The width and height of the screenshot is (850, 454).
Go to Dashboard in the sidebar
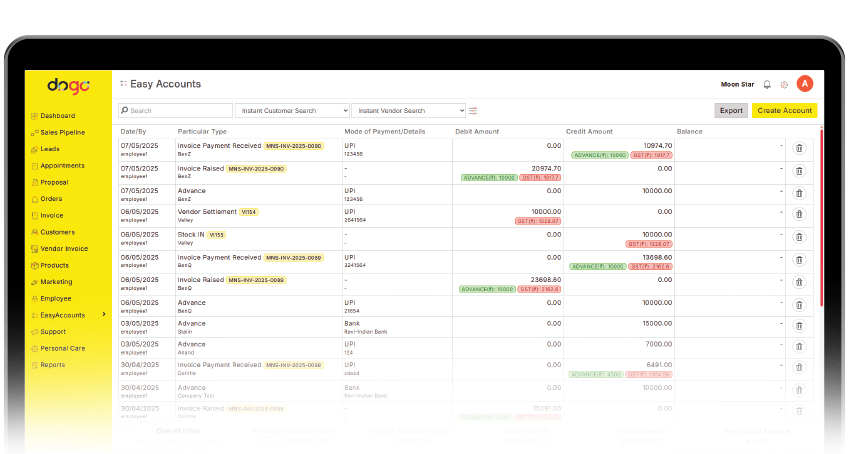[57, 116]
